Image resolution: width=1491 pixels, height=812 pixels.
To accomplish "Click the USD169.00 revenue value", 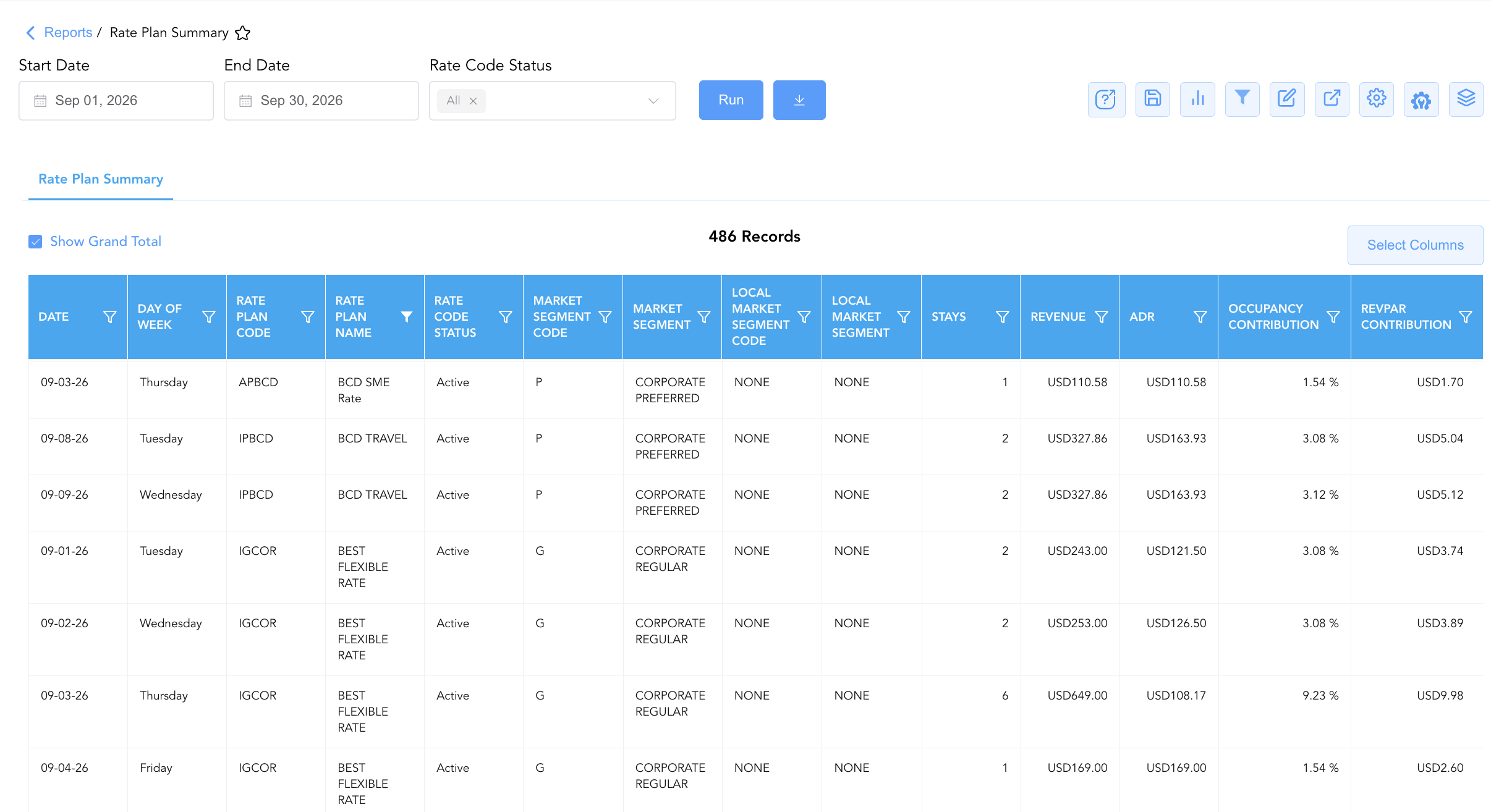I will (x=1077, y=768).
